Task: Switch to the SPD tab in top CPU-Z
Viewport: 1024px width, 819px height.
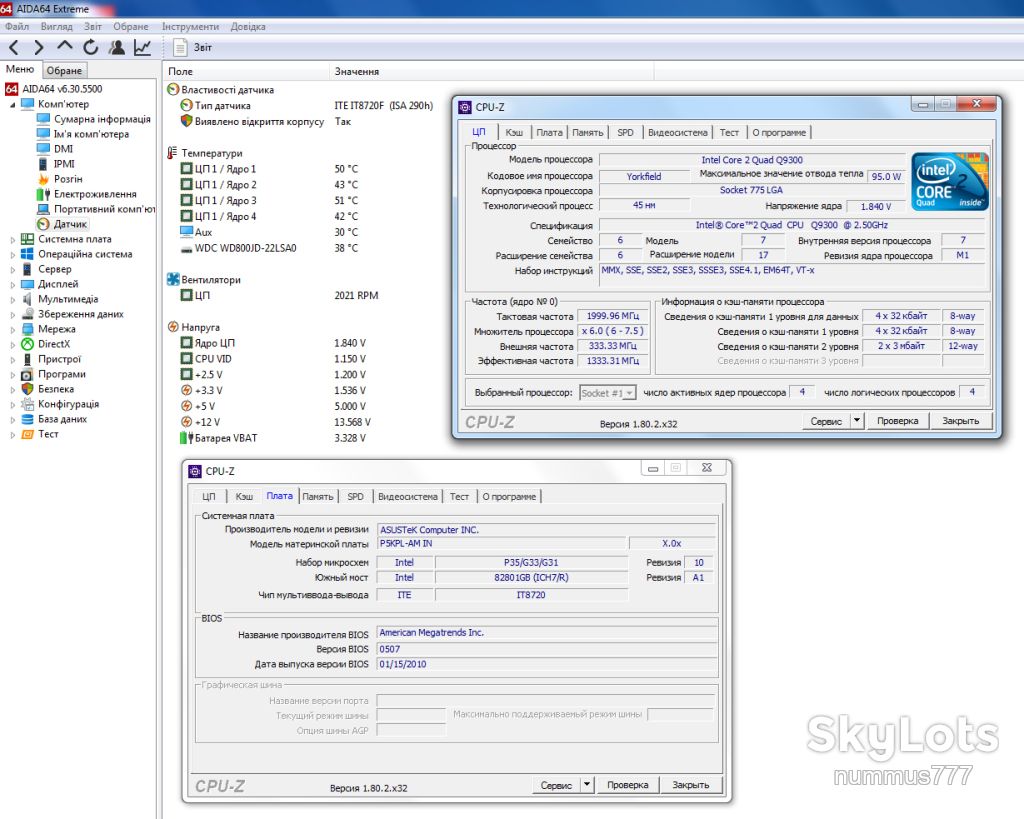Action: pyautogui.click(x=625, y=133)
